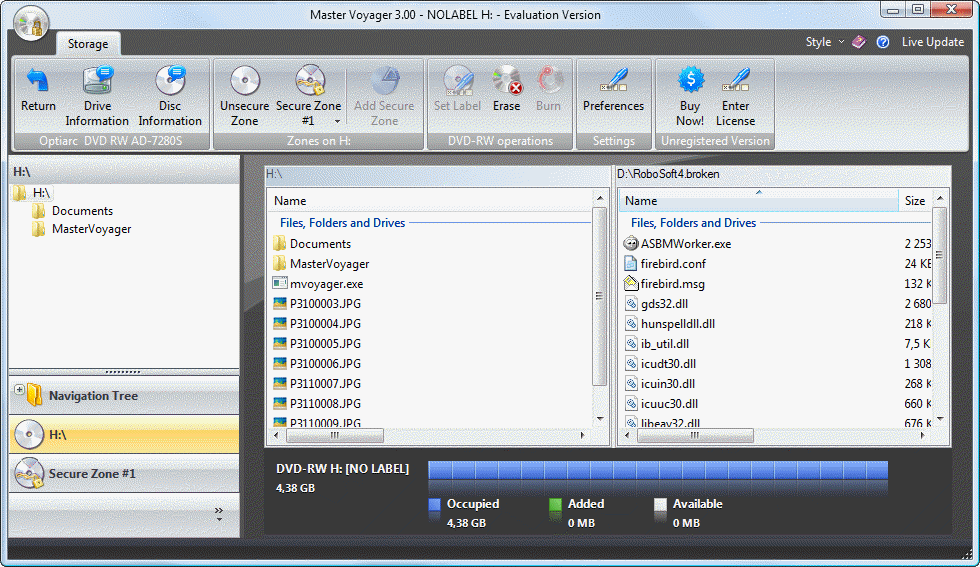This screenshot has width=980, height=567.
Task: Switch to Secure Zone #1 sidebar pane
Action: click(x=124, y=473)
